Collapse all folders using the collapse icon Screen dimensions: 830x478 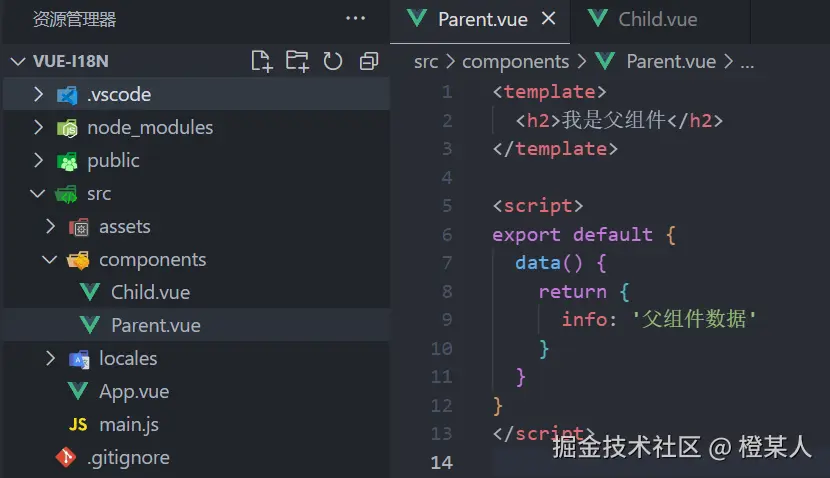(369, 61)
